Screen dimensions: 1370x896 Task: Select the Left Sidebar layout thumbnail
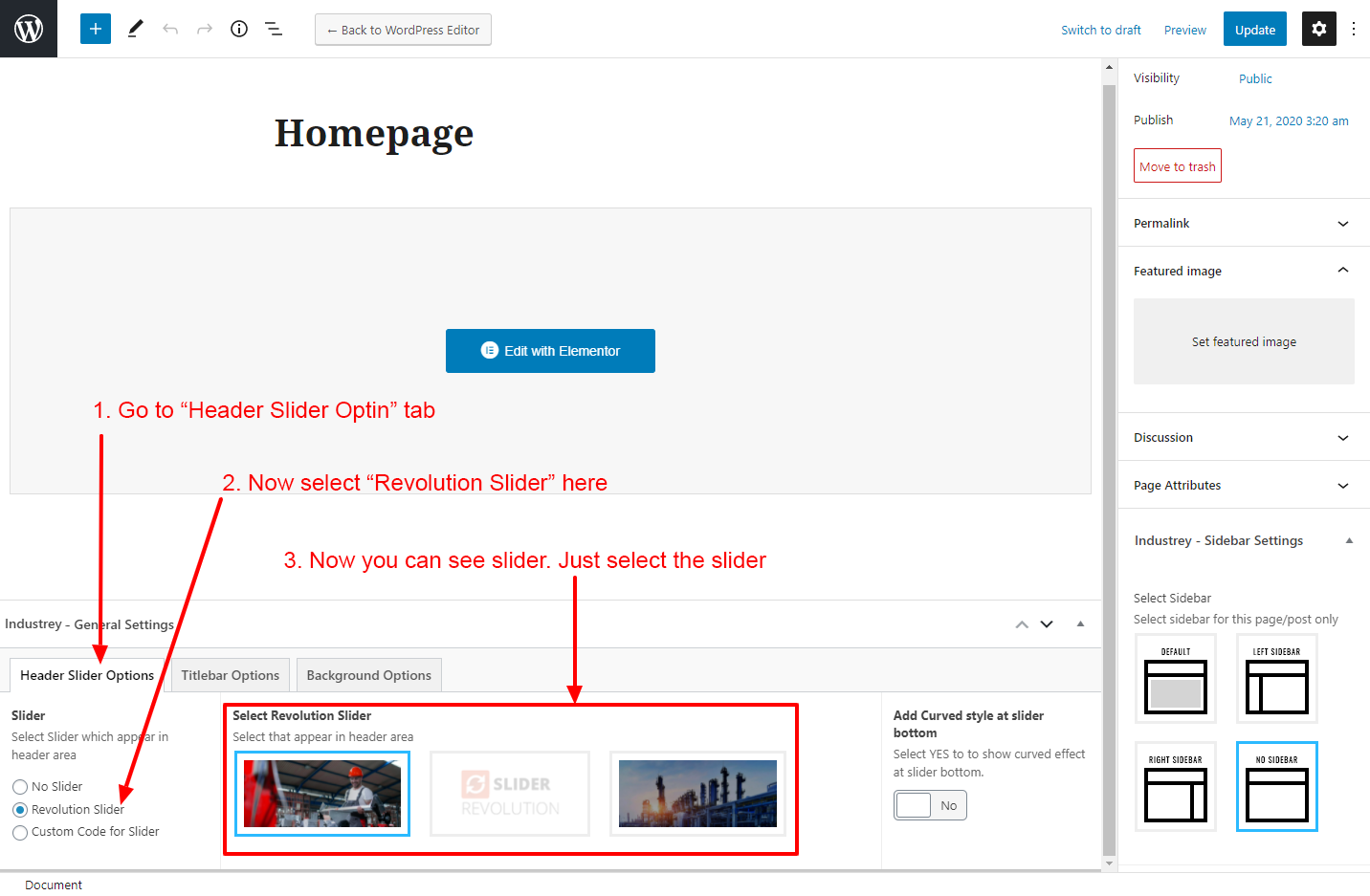pyautogui.click(x=1276, y=679)
